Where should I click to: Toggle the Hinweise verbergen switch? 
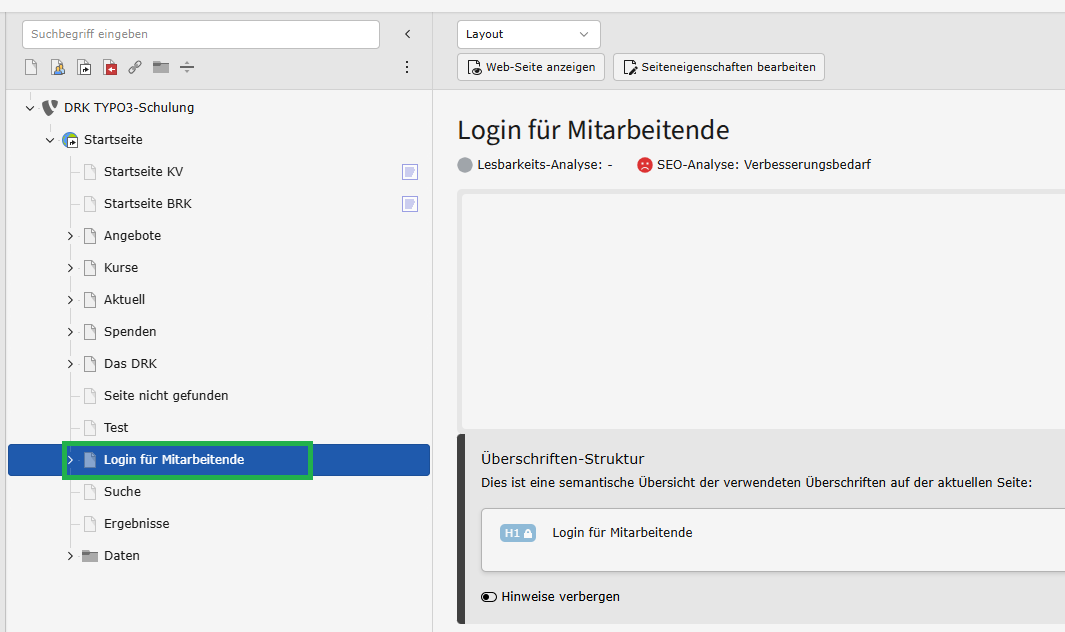(x=489, y=597)
